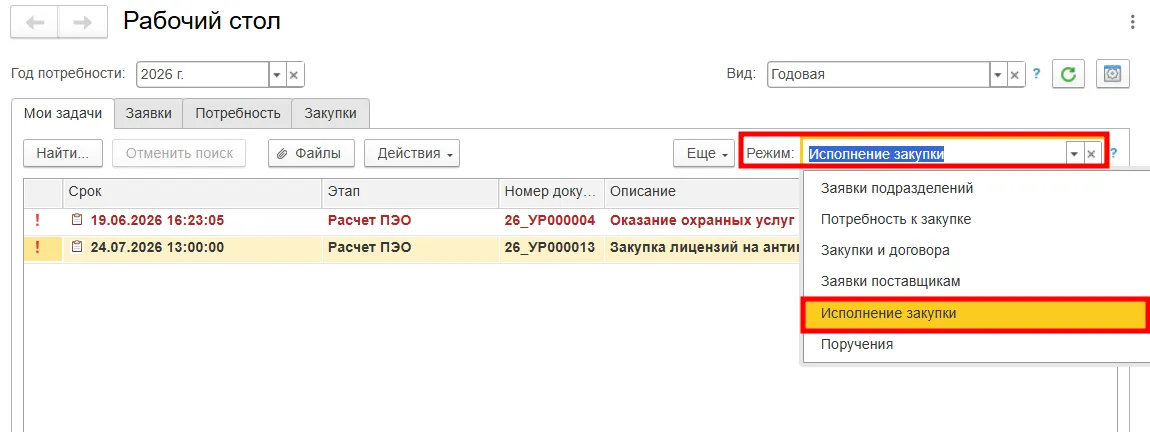Click document number 26_УР000013
The image size is (1150, 432).
[550, 248]
